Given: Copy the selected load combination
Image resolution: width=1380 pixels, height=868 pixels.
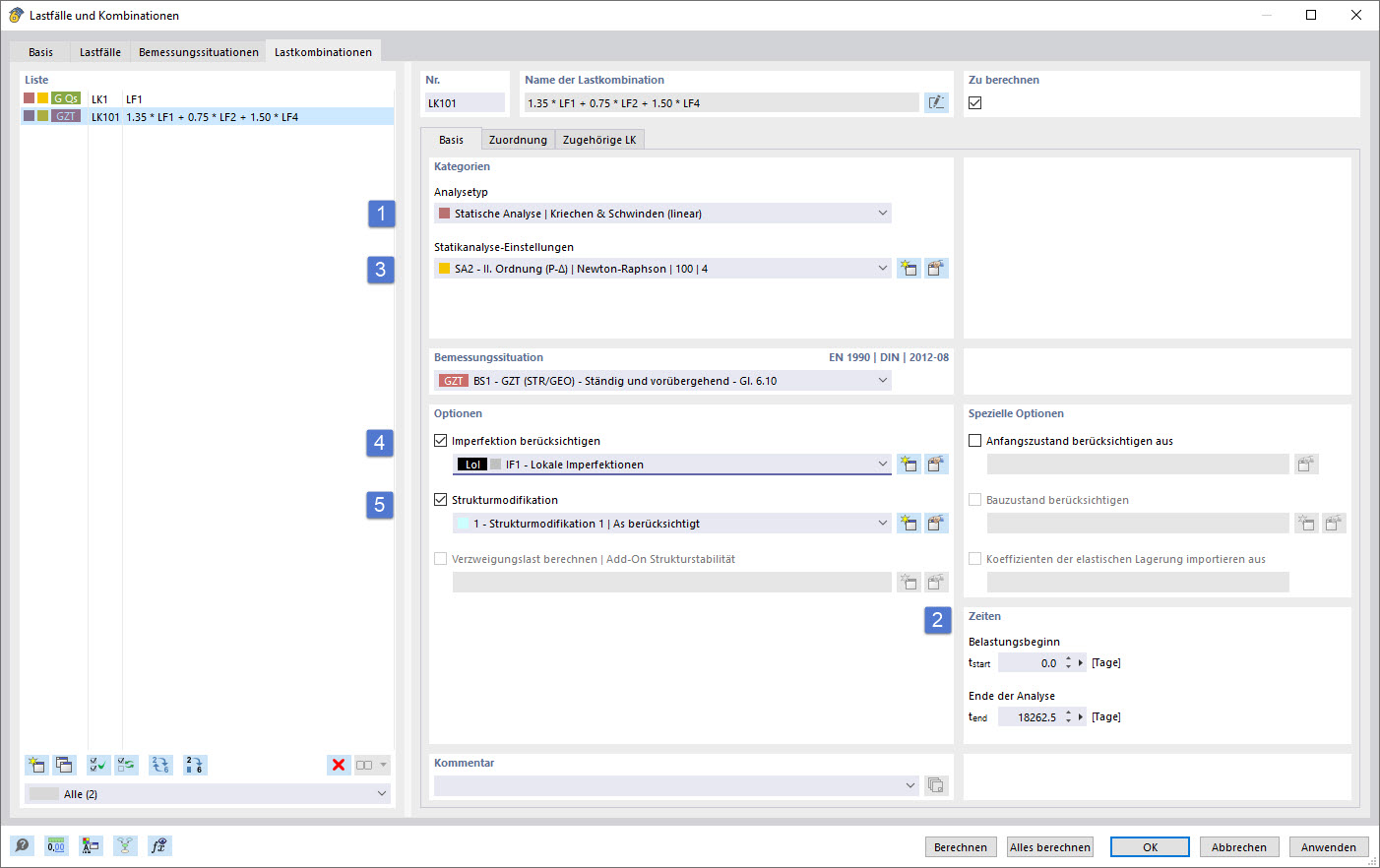Looking at the screenshot, I should pos(64,765).
